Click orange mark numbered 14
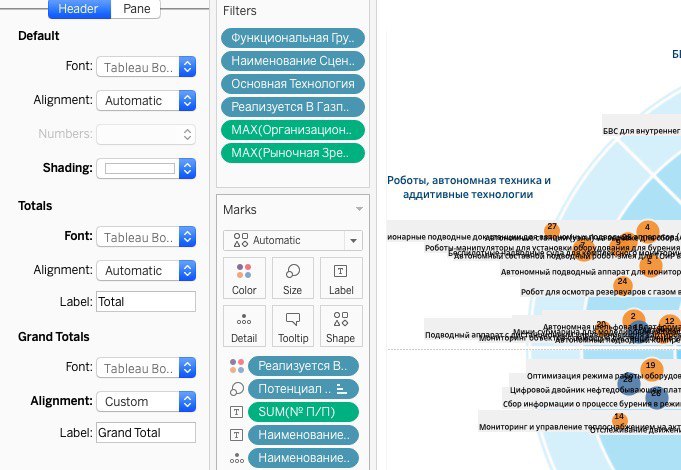This screenshot has height=470, width=681. tap(619, 418)
